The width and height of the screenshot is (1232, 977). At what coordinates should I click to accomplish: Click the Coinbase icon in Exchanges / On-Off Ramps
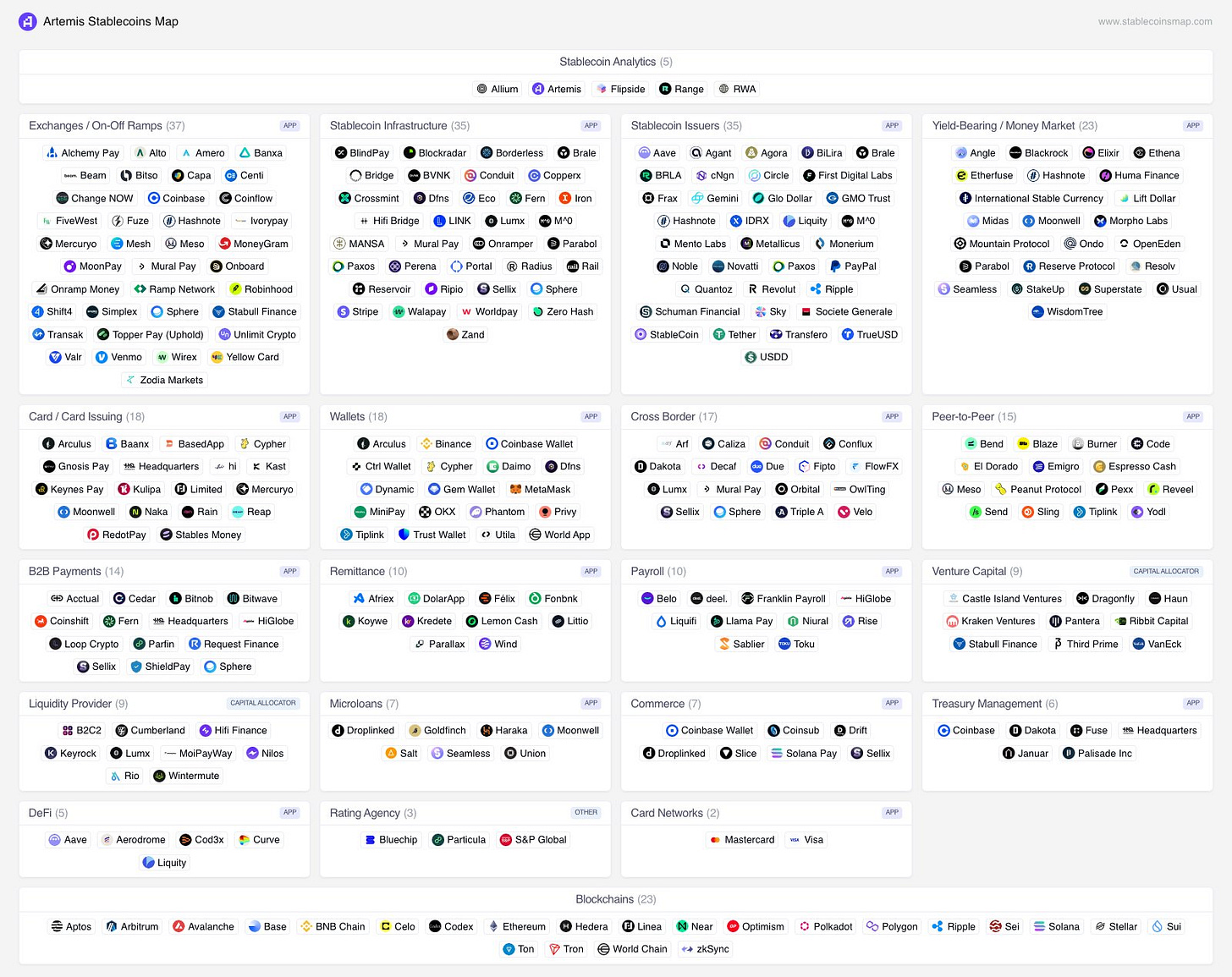154,199
